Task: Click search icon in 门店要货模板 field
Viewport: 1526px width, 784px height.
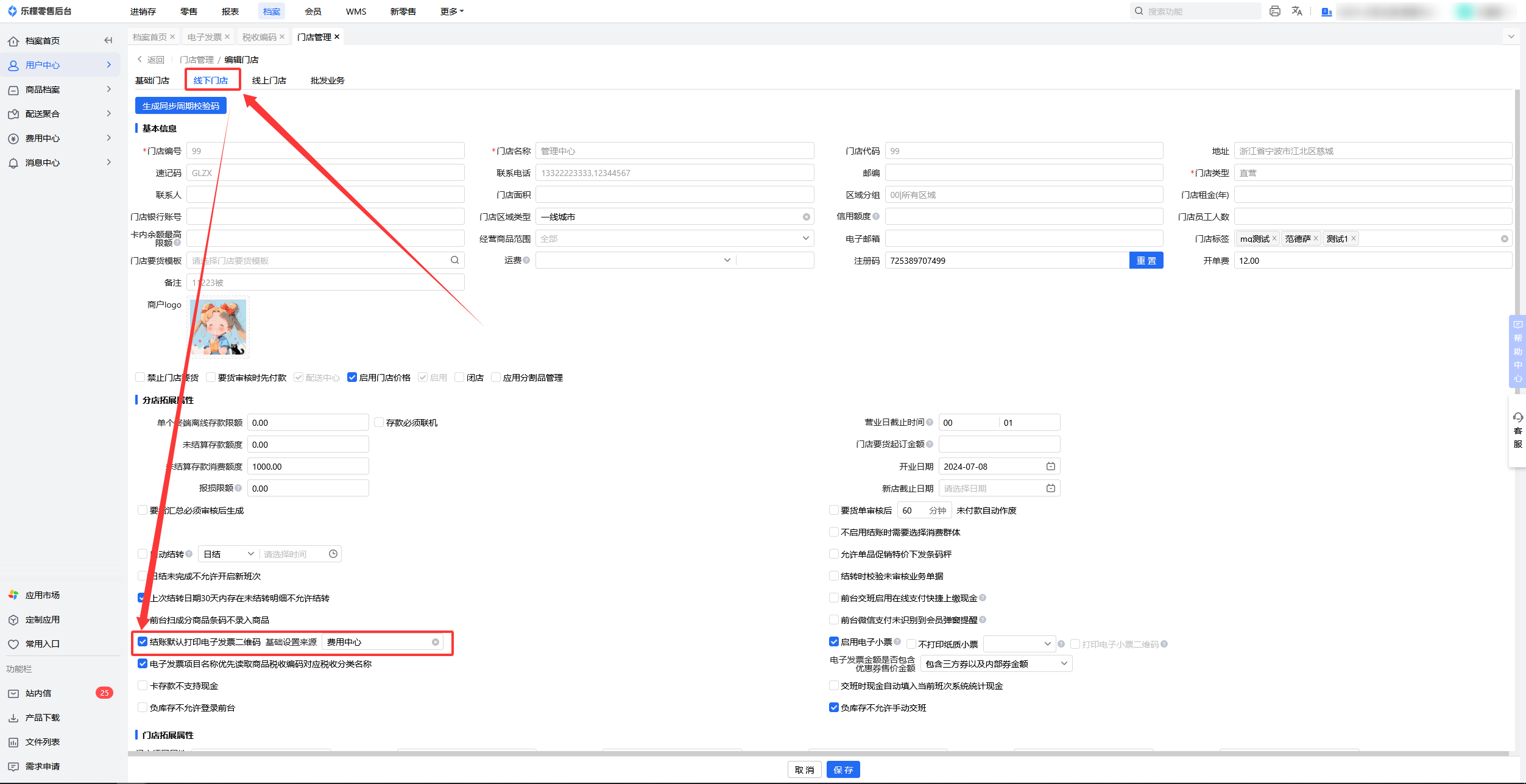Action: [x=454, y=260]
